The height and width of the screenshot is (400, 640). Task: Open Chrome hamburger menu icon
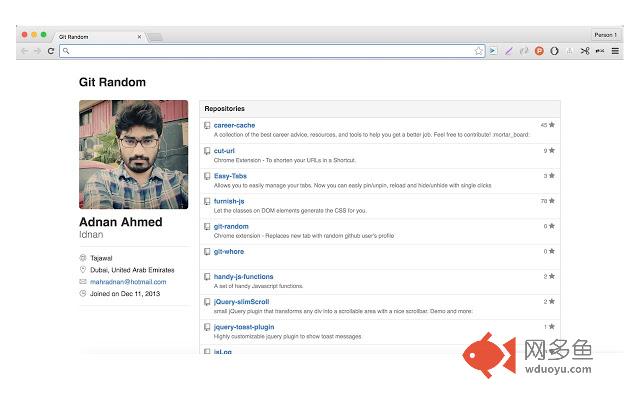pyautogui.click(x=615, y=51)
